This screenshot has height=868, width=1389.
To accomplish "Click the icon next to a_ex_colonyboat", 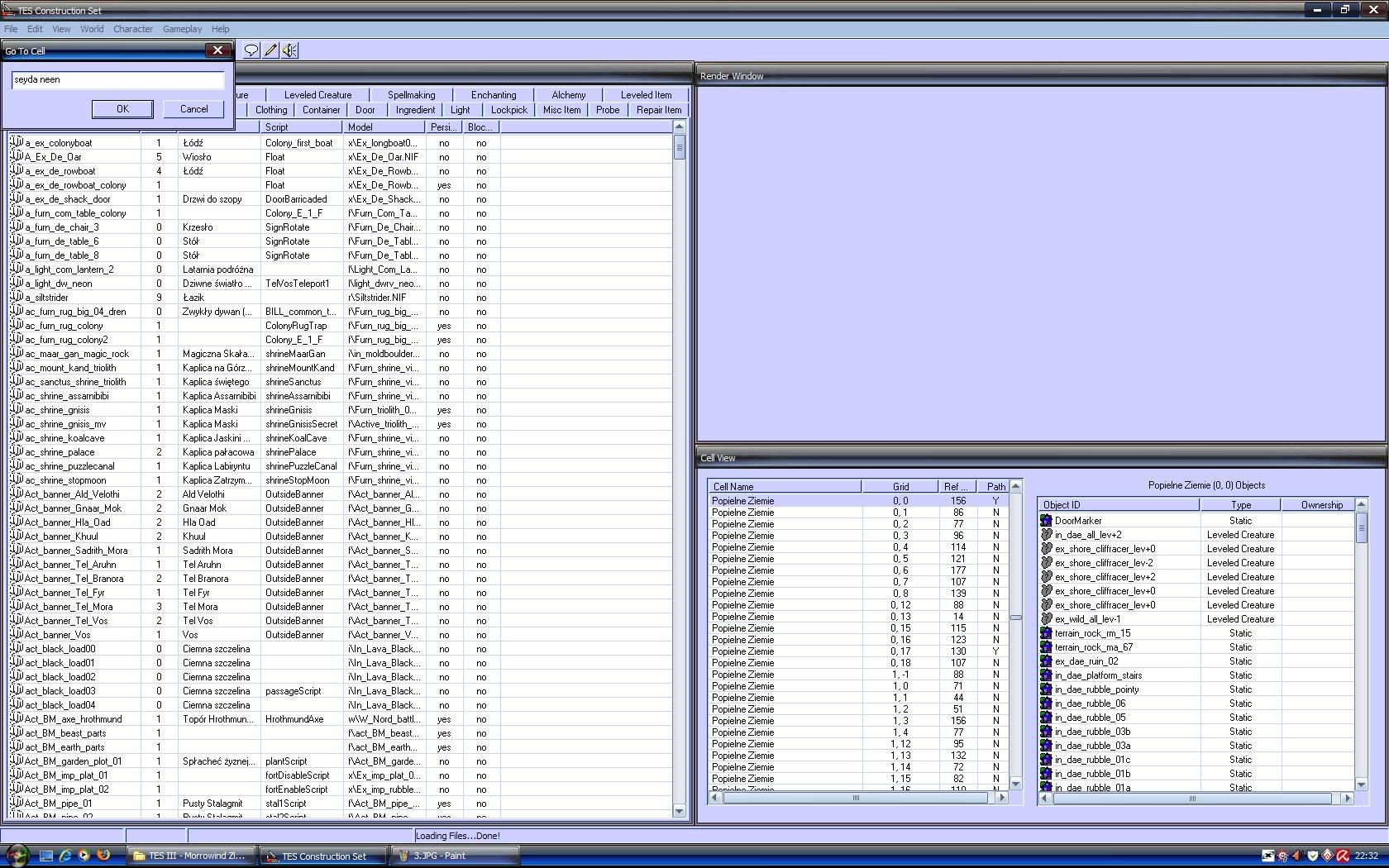I will [x=16, y=142].
